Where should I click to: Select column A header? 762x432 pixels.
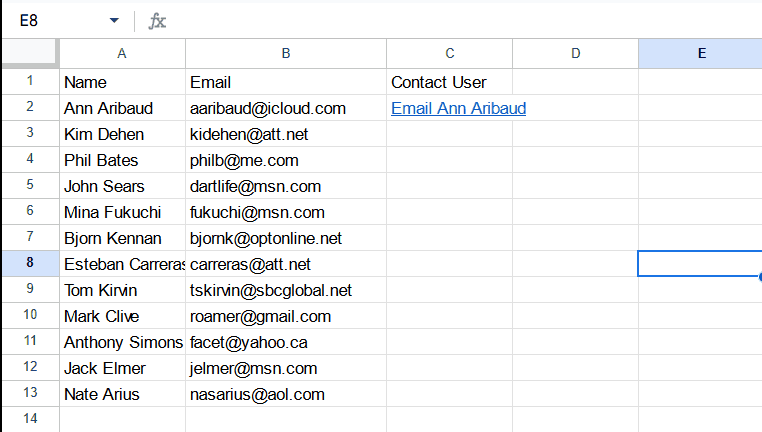pyautogui.click(x=122, y=54)
